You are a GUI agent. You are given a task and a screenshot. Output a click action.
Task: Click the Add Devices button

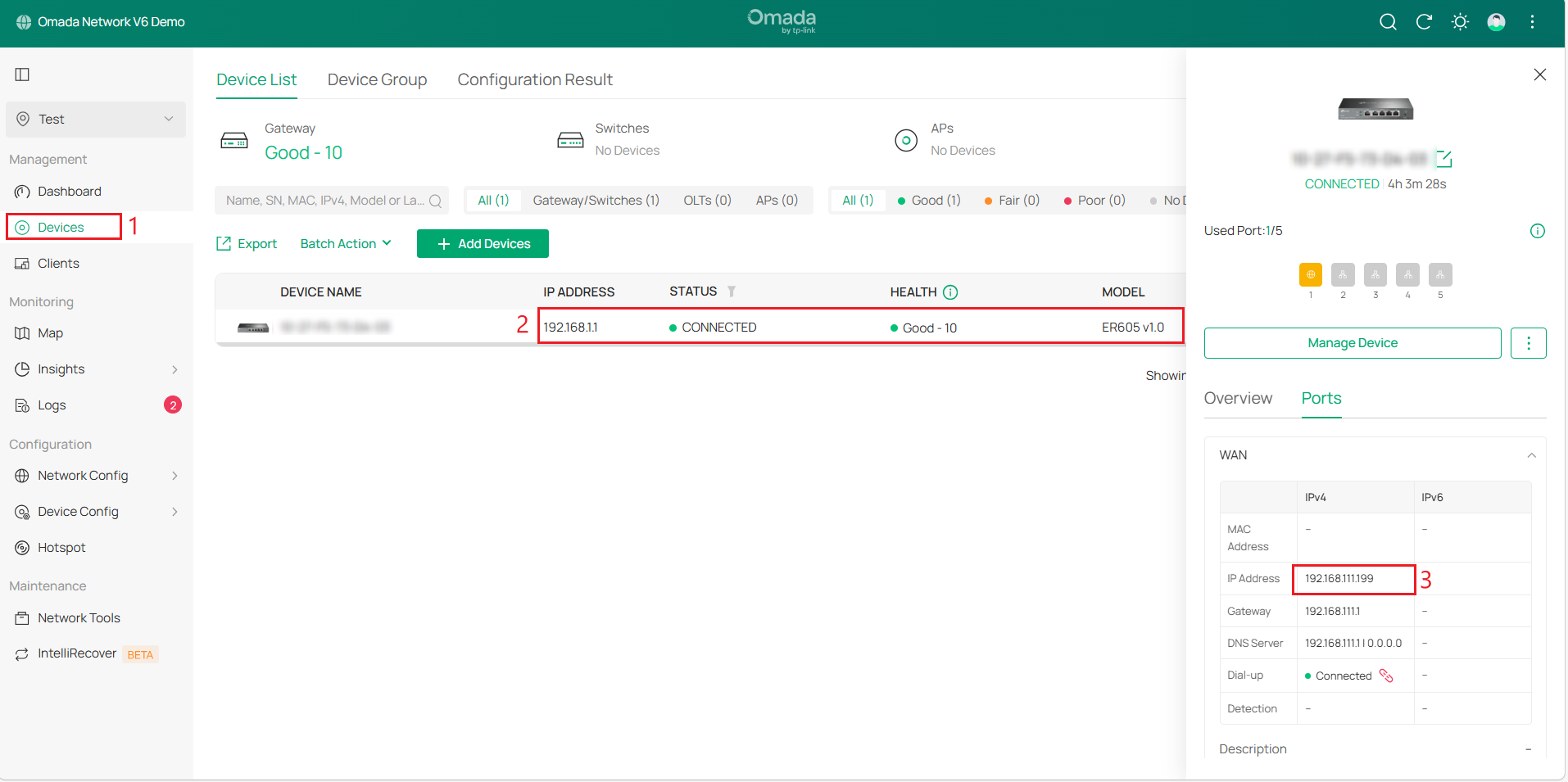pyautogui.click(x=483, y=244)
